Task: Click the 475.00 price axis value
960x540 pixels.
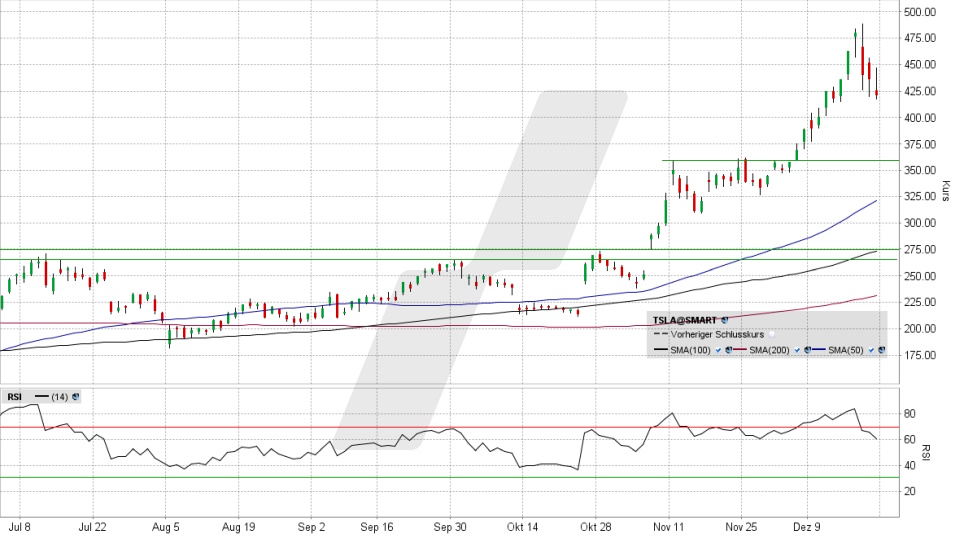Action: pyautogui.click(x=920, y=38)
